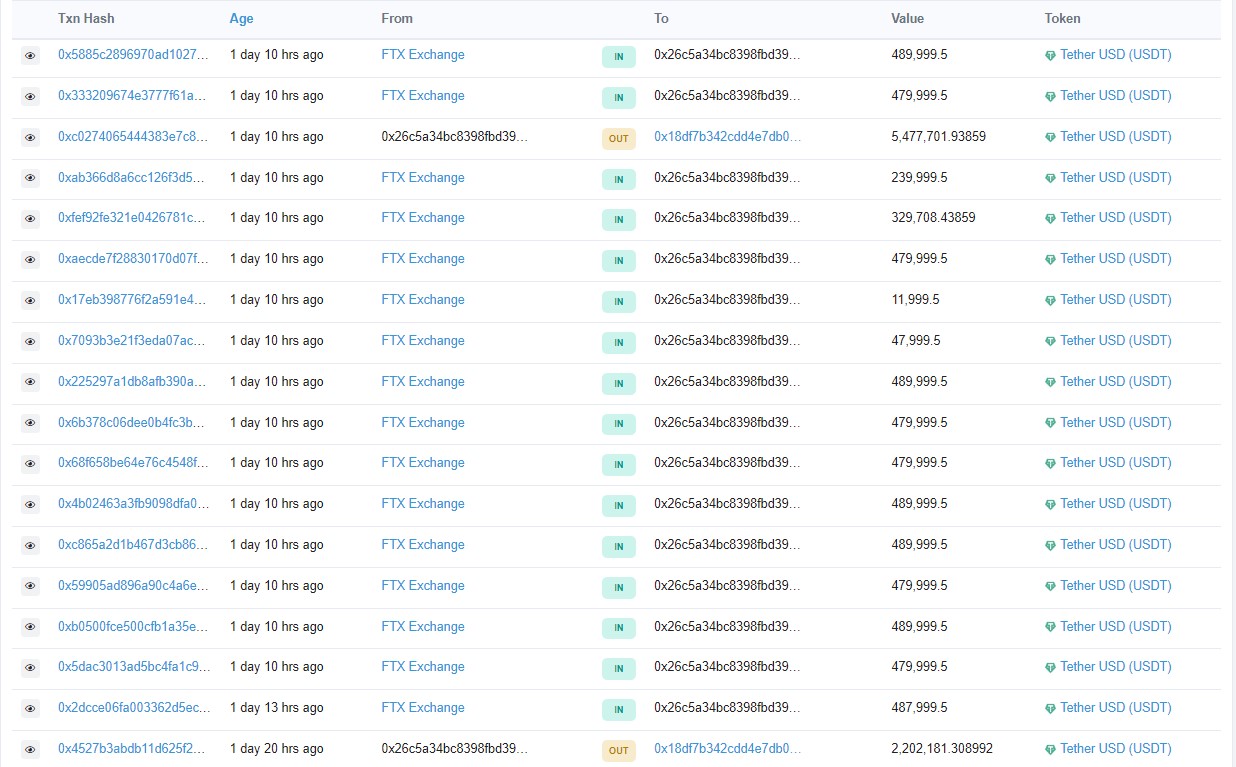Click eye icon for 0x2dcce06fa003362d5ec
This screenshot has height=767, width=1236.
(30, 709)
